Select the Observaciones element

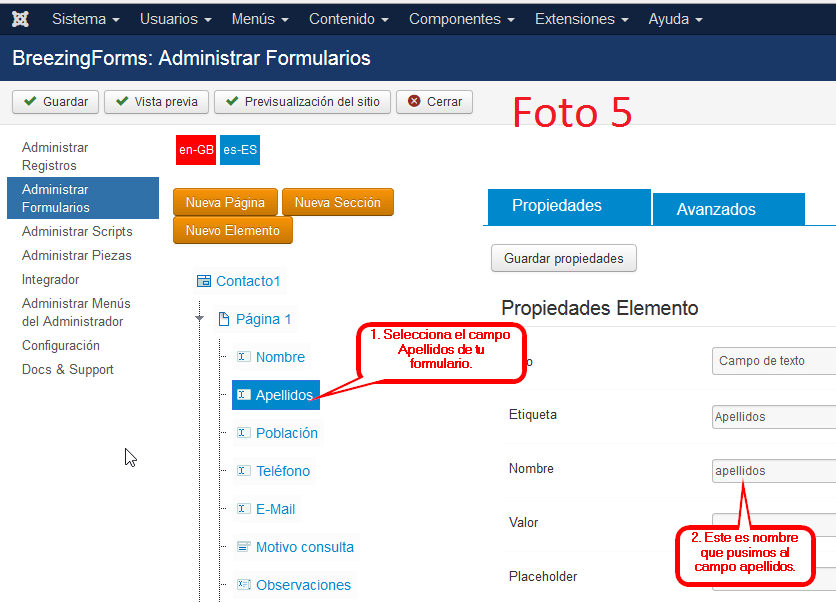click(303, 585)
